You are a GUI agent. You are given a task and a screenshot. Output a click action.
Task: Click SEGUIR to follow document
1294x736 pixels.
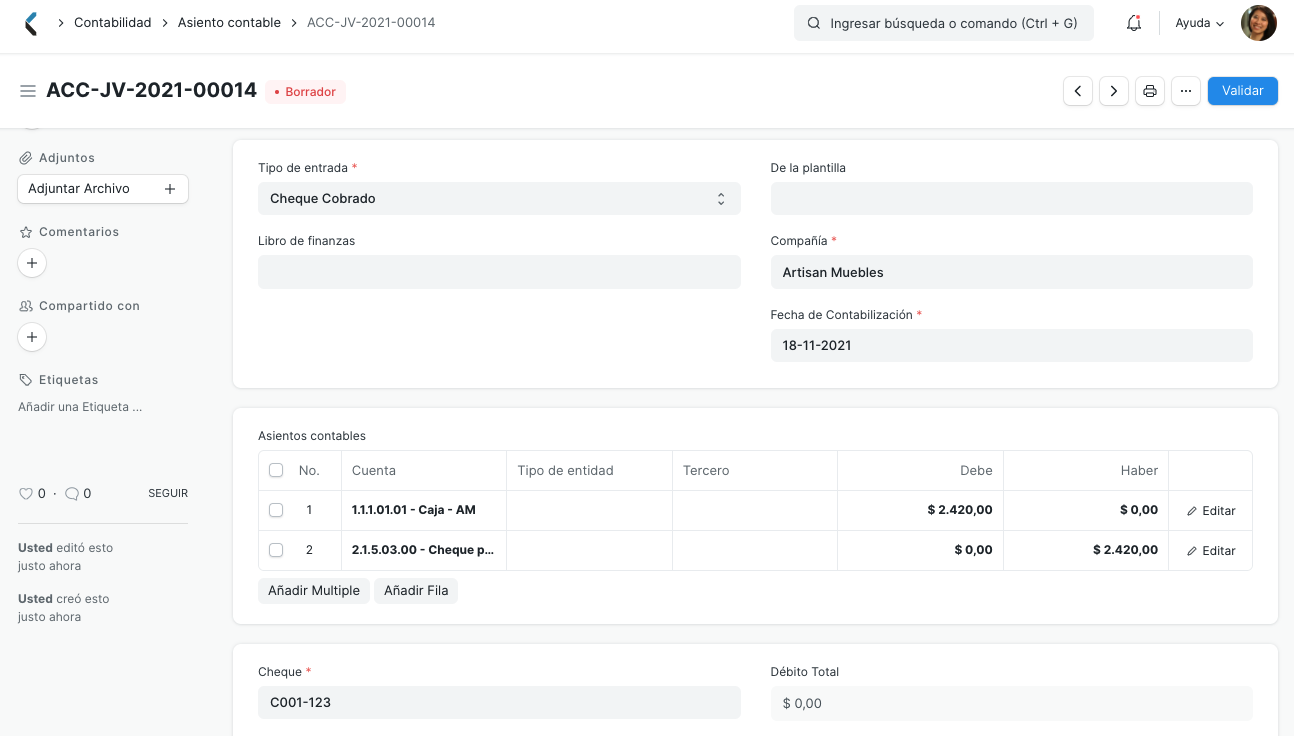168,493
